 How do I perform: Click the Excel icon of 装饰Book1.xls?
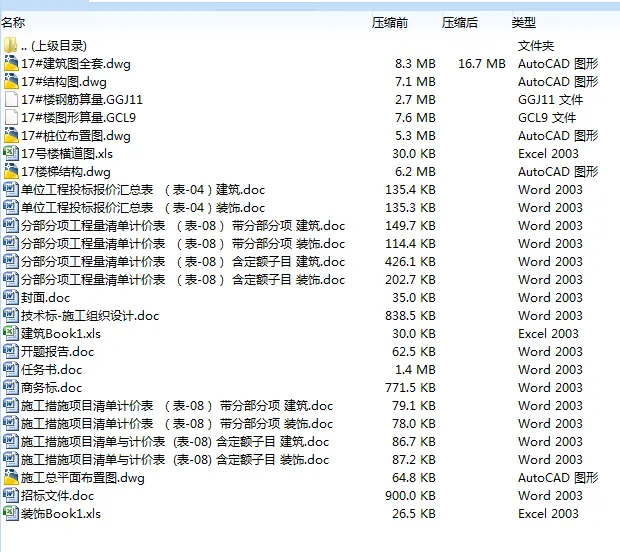[11, 514]
